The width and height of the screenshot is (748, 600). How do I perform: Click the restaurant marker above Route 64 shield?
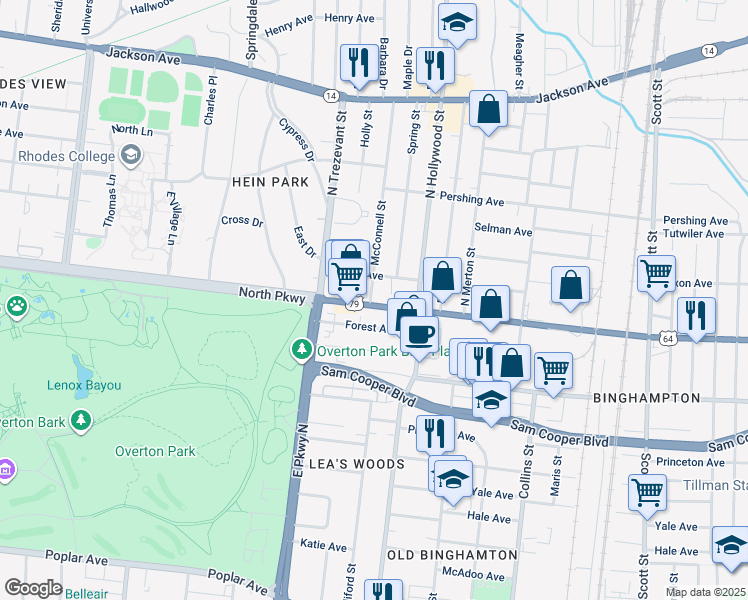point(696,316)
